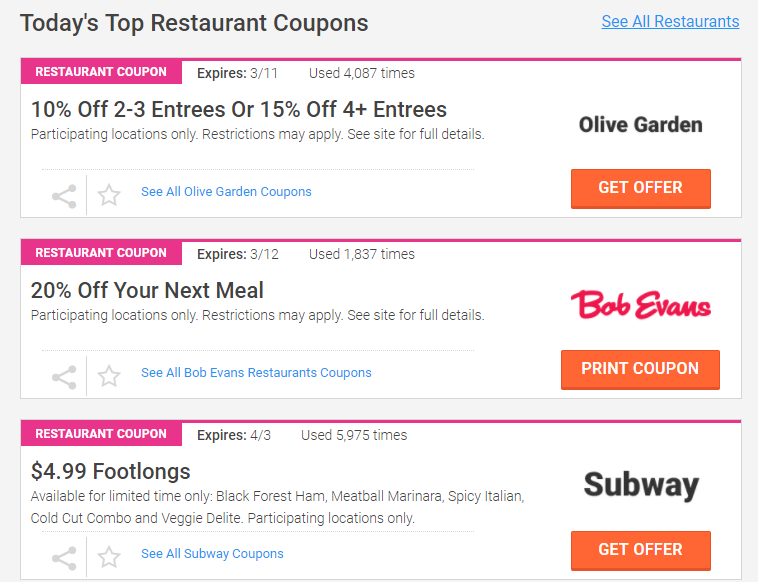Image resolution: width=758 pixels, height=582 pixels.
Task: Click the Restaurant Coupon tag on Olive Garden card
Action: pyautogui.click(x=101, y=72)
